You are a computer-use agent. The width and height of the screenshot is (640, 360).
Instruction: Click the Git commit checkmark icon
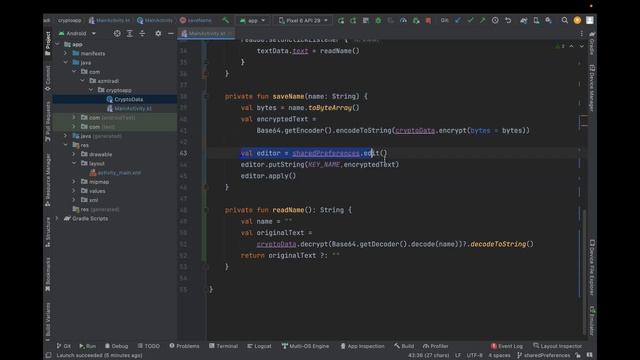pos(471,20)
